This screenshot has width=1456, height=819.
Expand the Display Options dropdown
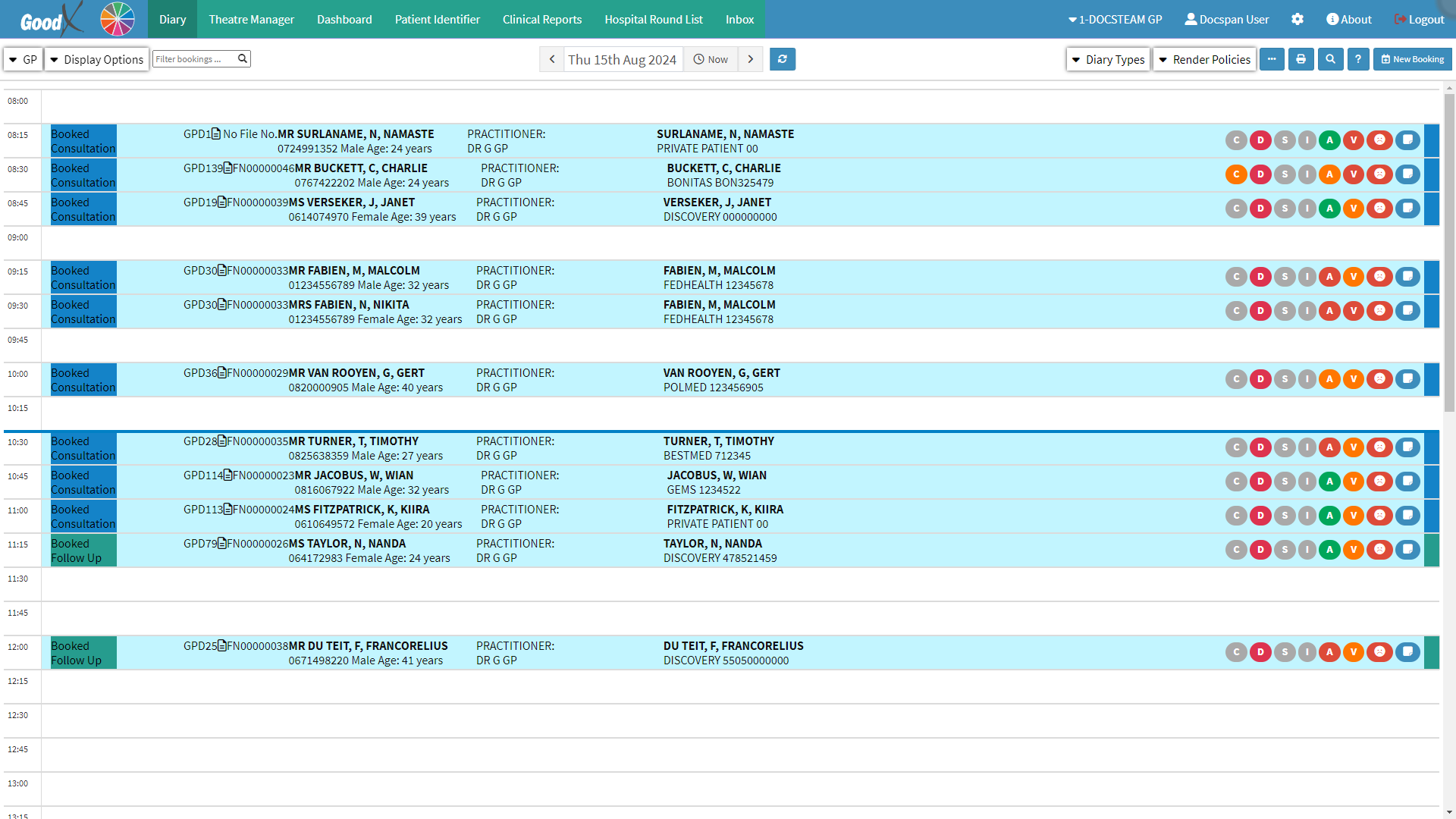(96, 59)
